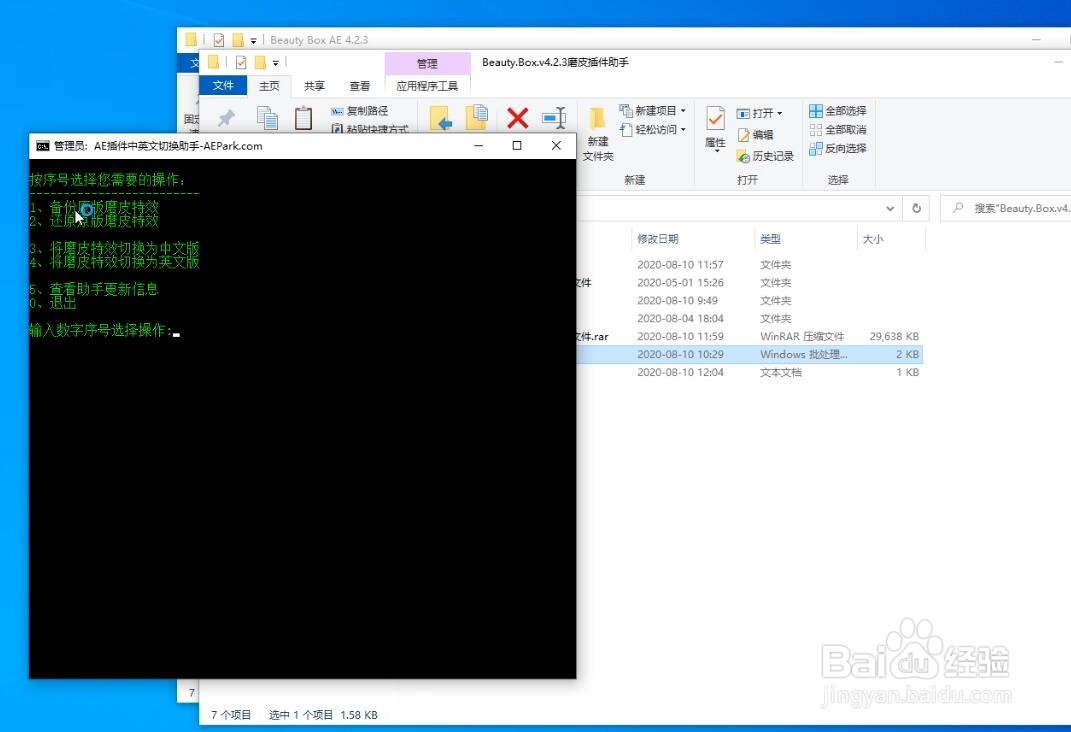Click Select none (全部取消)

point(837,130)
